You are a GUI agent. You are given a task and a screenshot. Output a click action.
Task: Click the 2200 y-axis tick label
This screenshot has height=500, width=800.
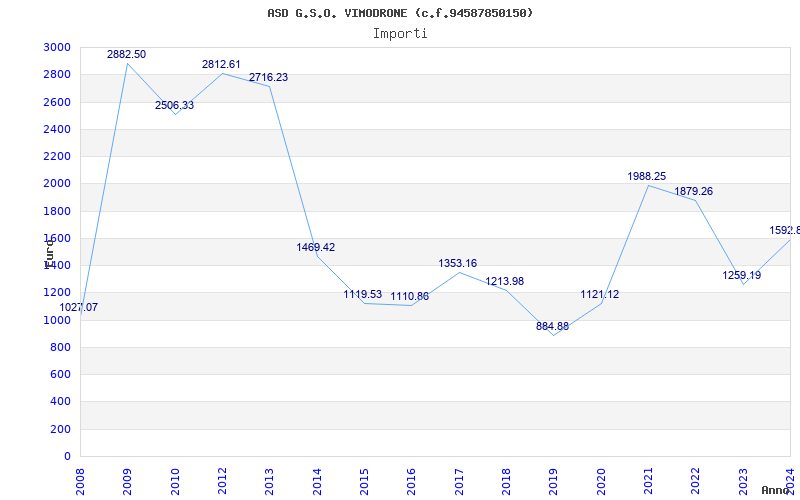pyautogui.click(x=57, y=156)
